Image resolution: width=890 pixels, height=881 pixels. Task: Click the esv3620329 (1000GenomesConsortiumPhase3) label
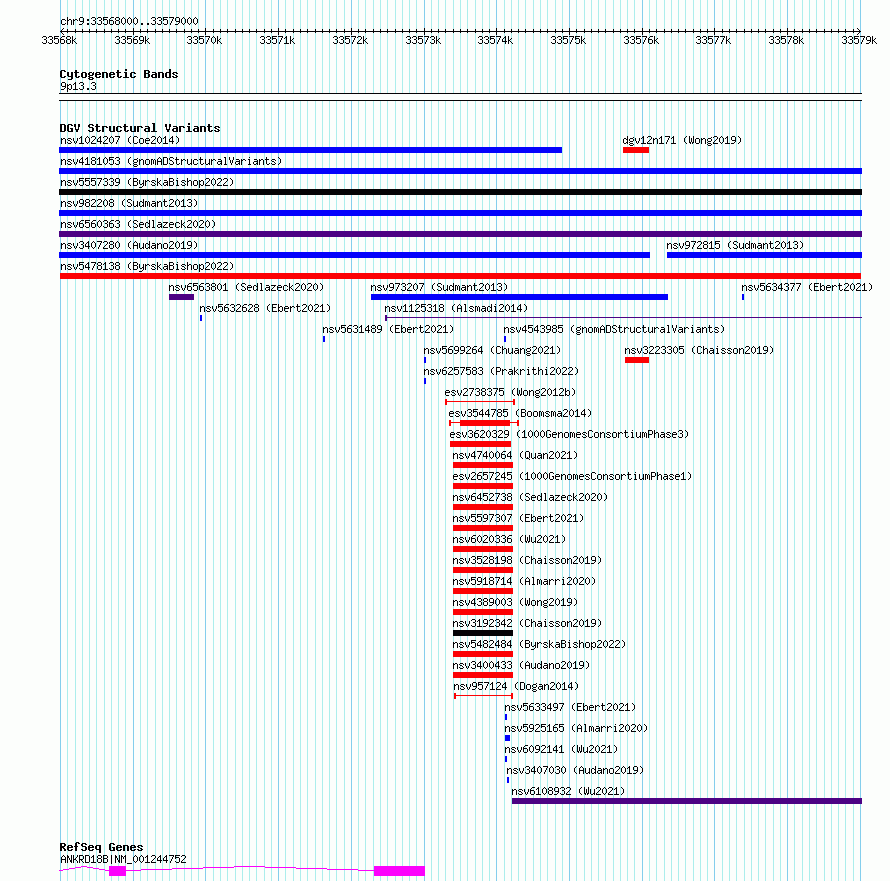coord(569,434)
